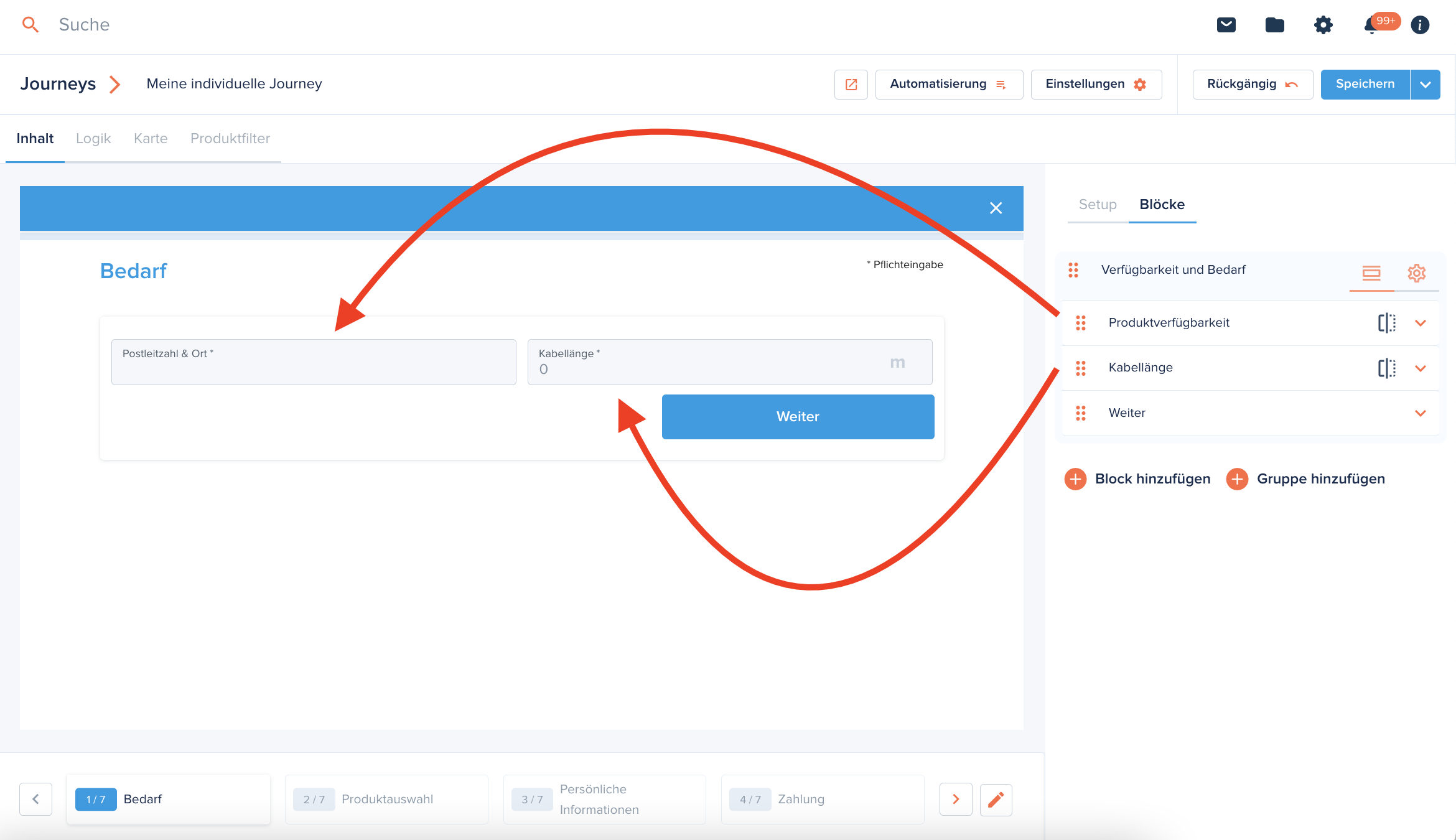The image size is (1456, 840).
Task: Open the Setup tab in side panel
Action: 1098,205
